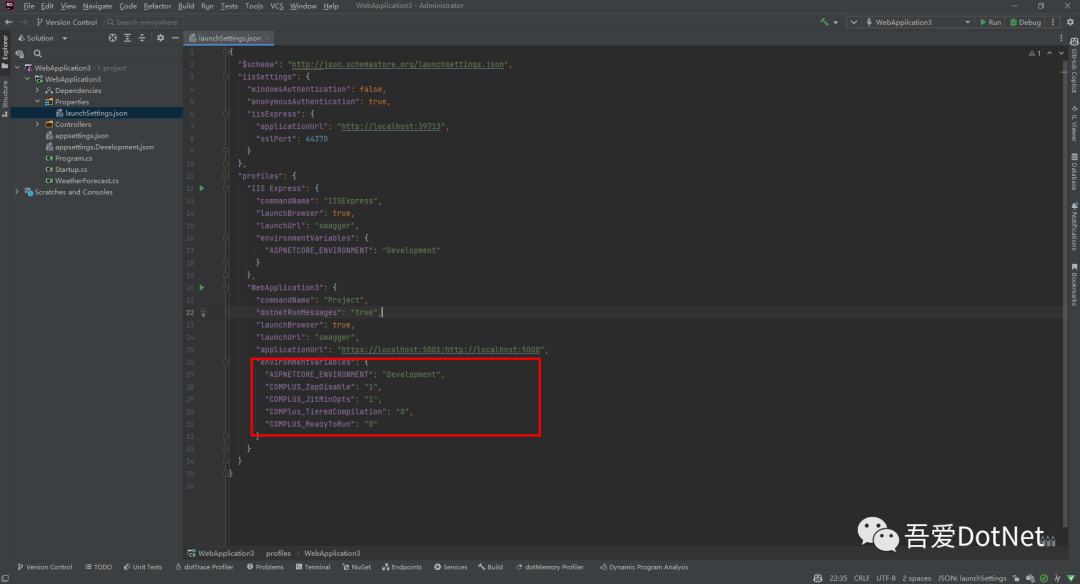Click UTF-8 encoding in status bar
The height and width of the screenshot is (584, 1080).
[x=886, y=578]
